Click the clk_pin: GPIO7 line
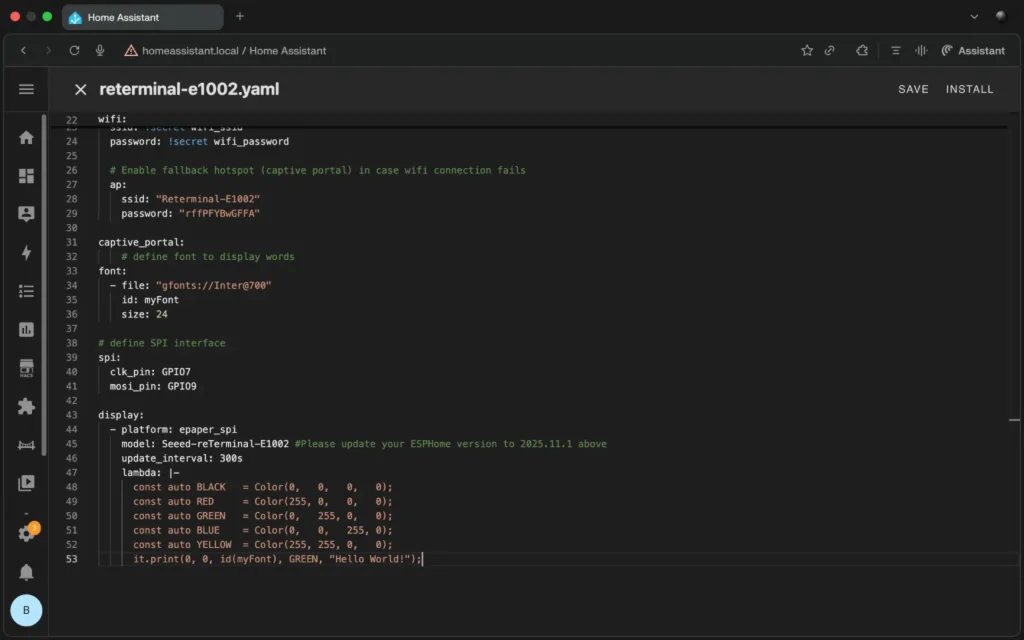 click(x=150, y=372)
